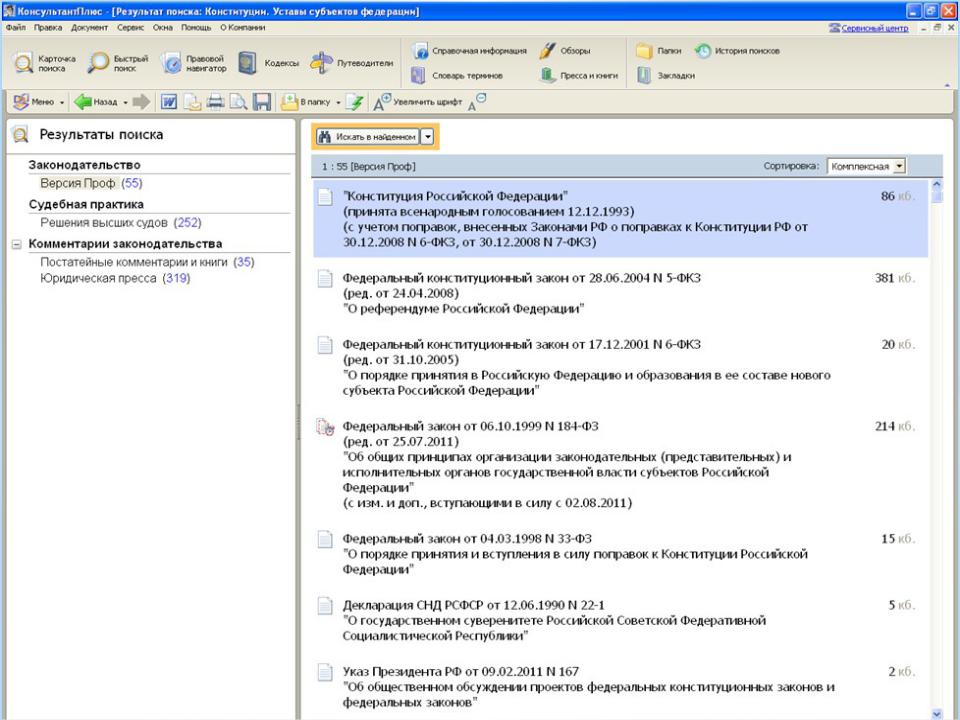The image size is (960, 720).
Task: Select Постатейные комментарии и книги (35)
Action: [148, 262]
